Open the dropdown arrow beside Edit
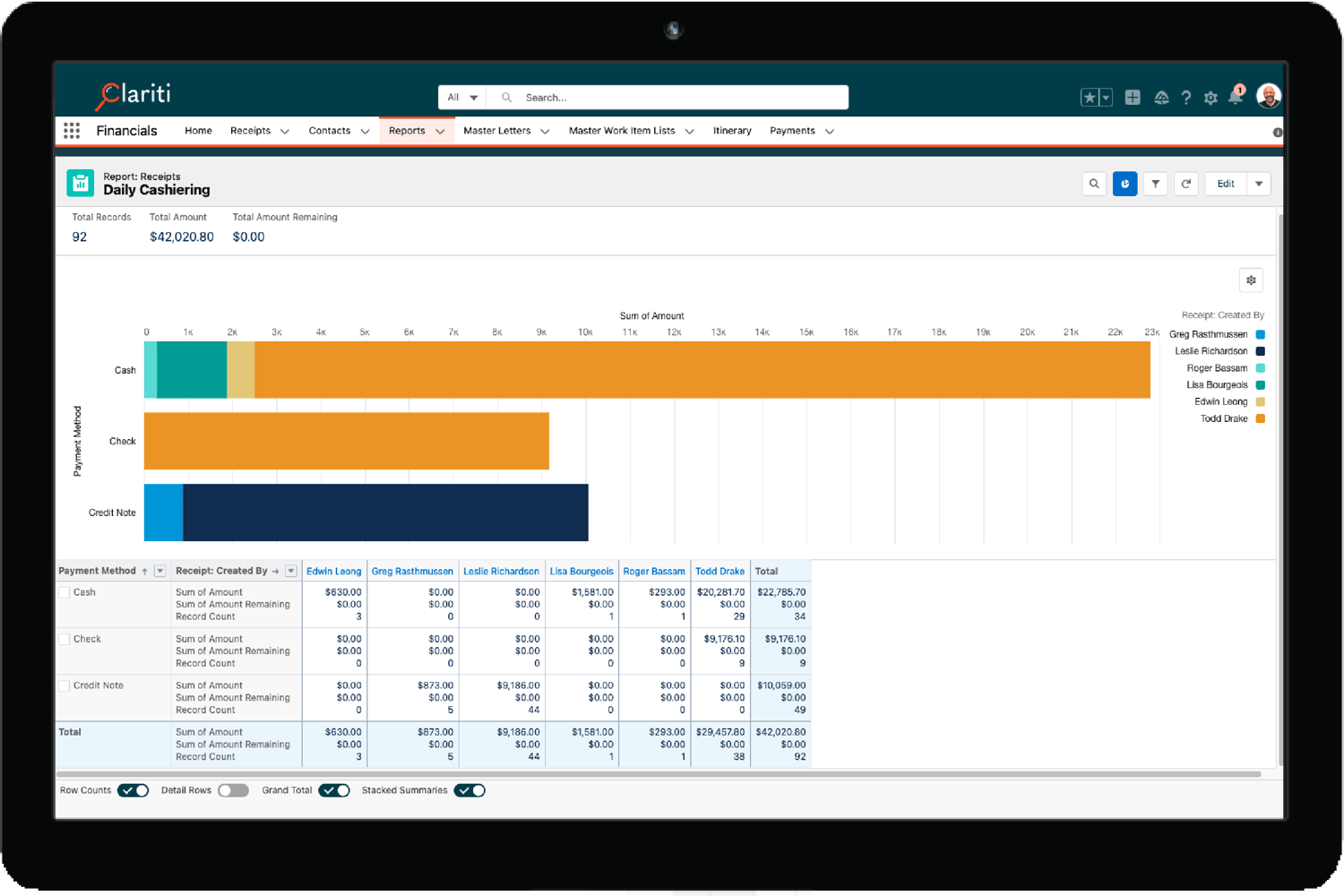1344x896 pixels. pyautogui.click(x=1258, y=184)
